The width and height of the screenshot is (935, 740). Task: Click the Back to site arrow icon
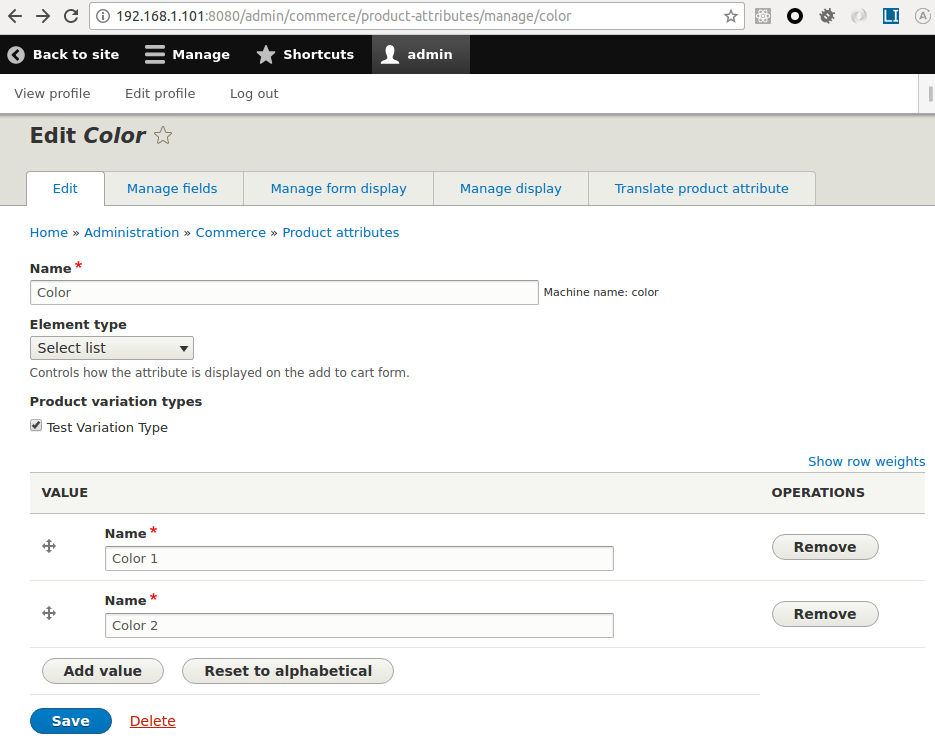(15, 54)
